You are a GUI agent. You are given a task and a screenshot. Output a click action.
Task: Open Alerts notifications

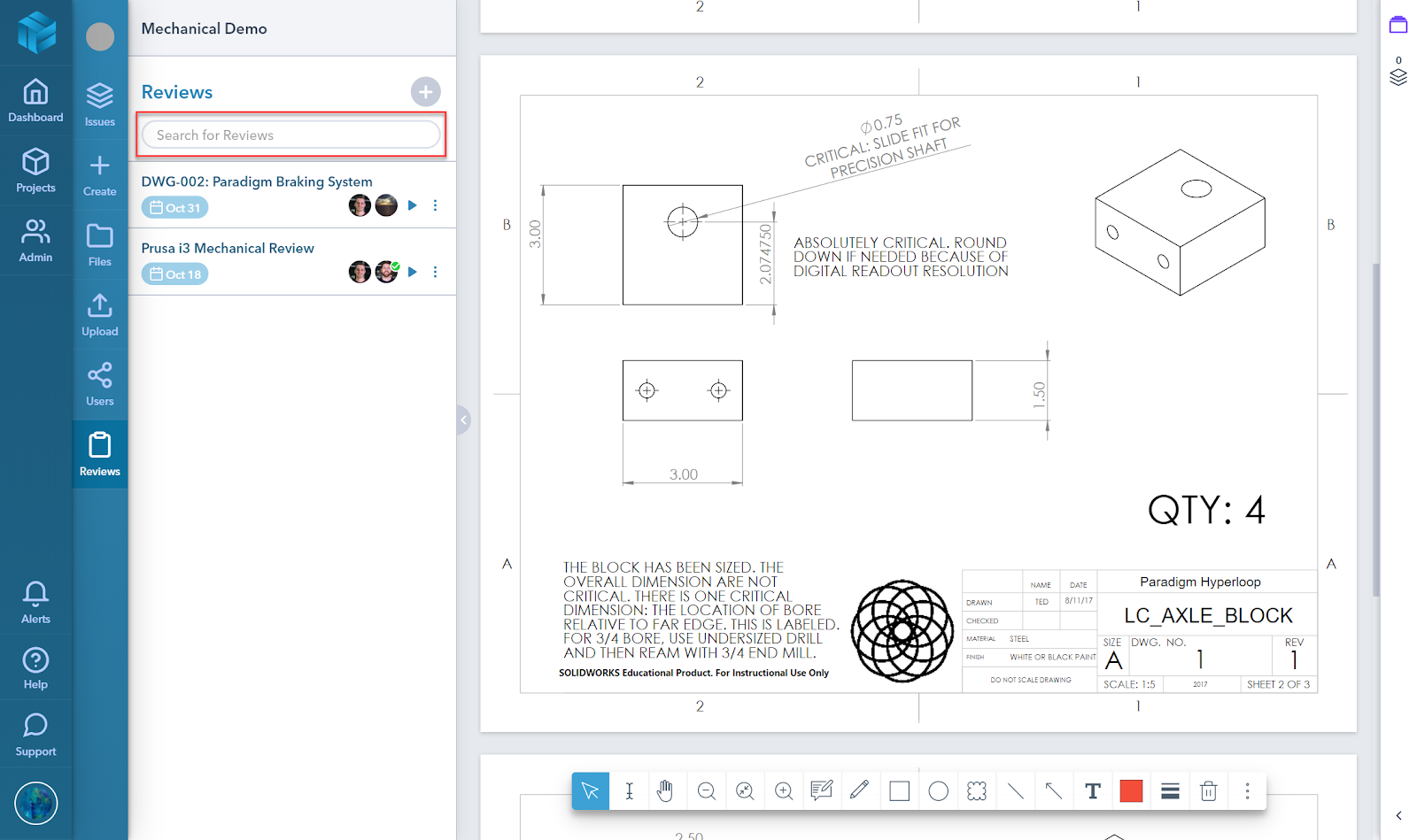35,602
